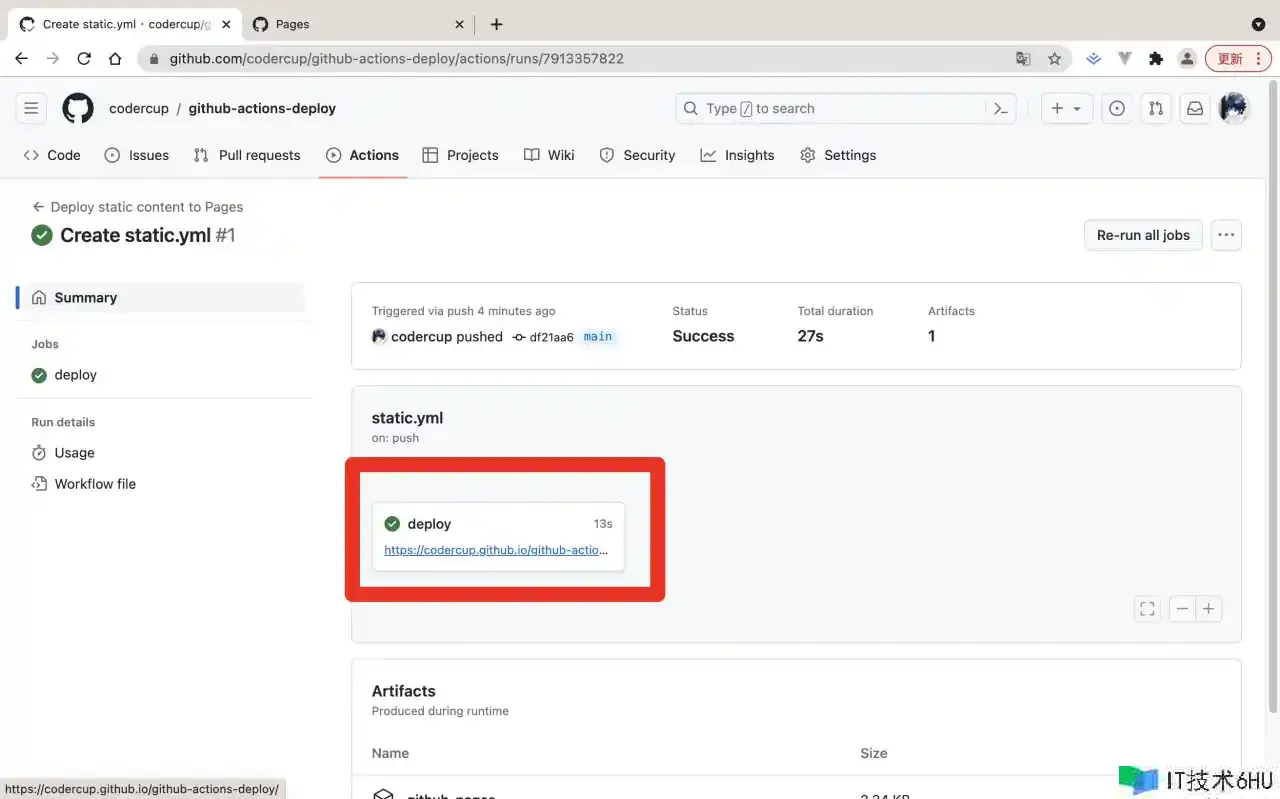Open the issues shortcut icon in header
Image resolution: width=1280 pixels, height=799 pixels.
click(1117, 108)
